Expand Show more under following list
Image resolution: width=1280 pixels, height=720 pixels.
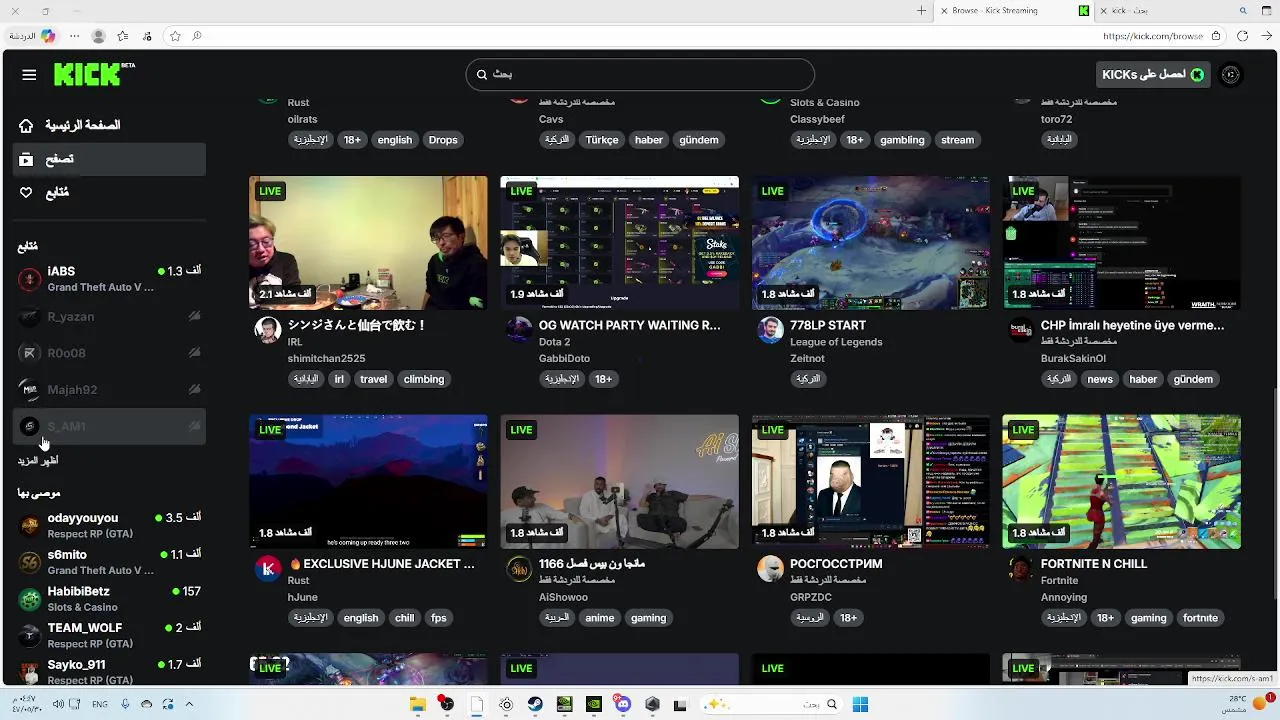38,461
